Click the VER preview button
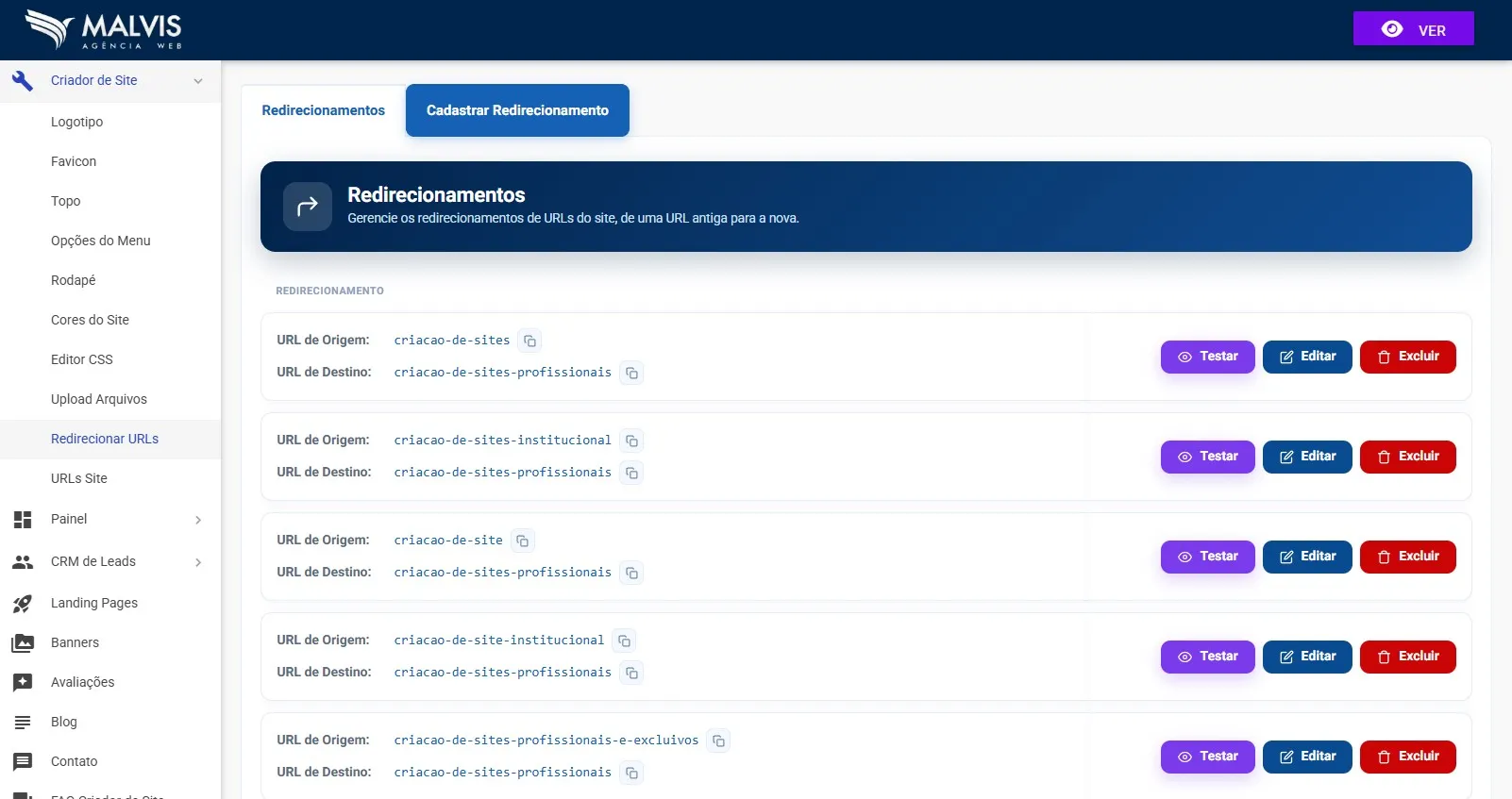 point(1413,29)
